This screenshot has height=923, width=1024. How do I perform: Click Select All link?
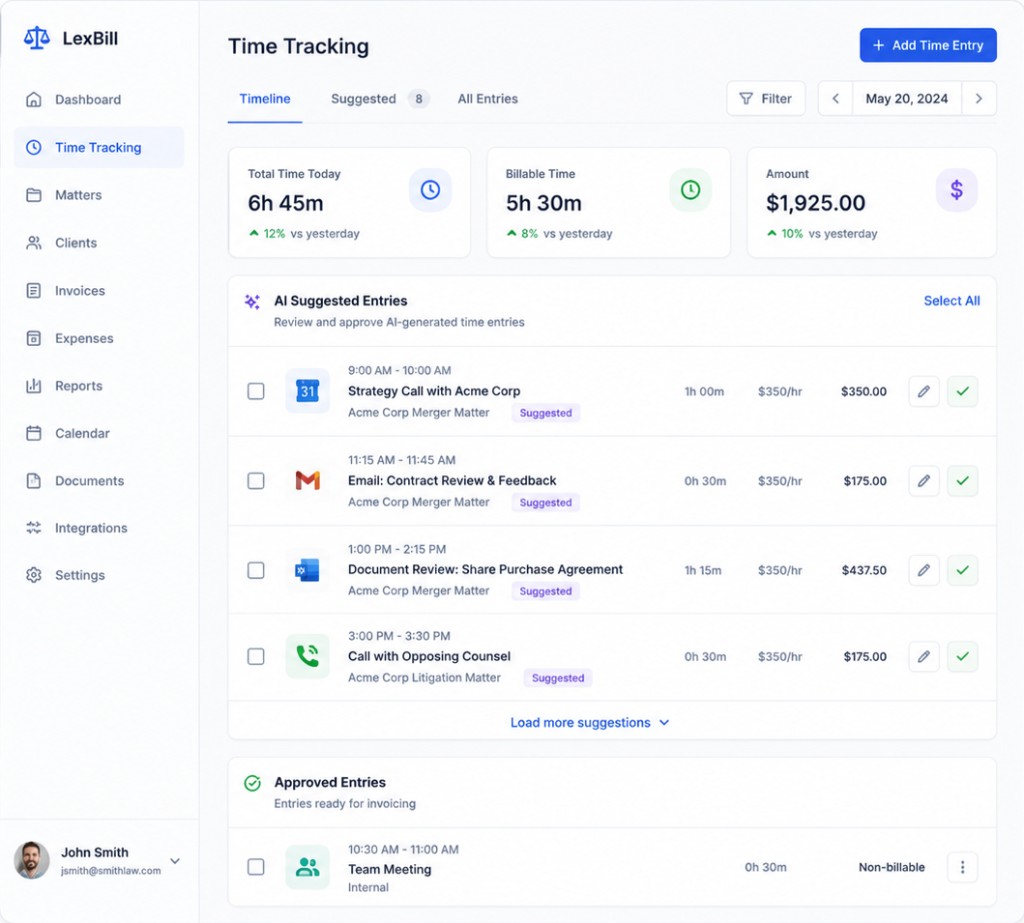pos(952,300)
